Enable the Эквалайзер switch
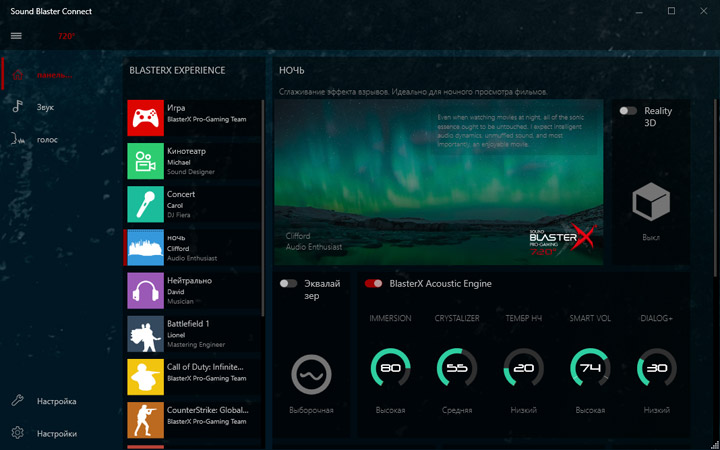Screen dimensions: 720x450 [x=288, y=283]
